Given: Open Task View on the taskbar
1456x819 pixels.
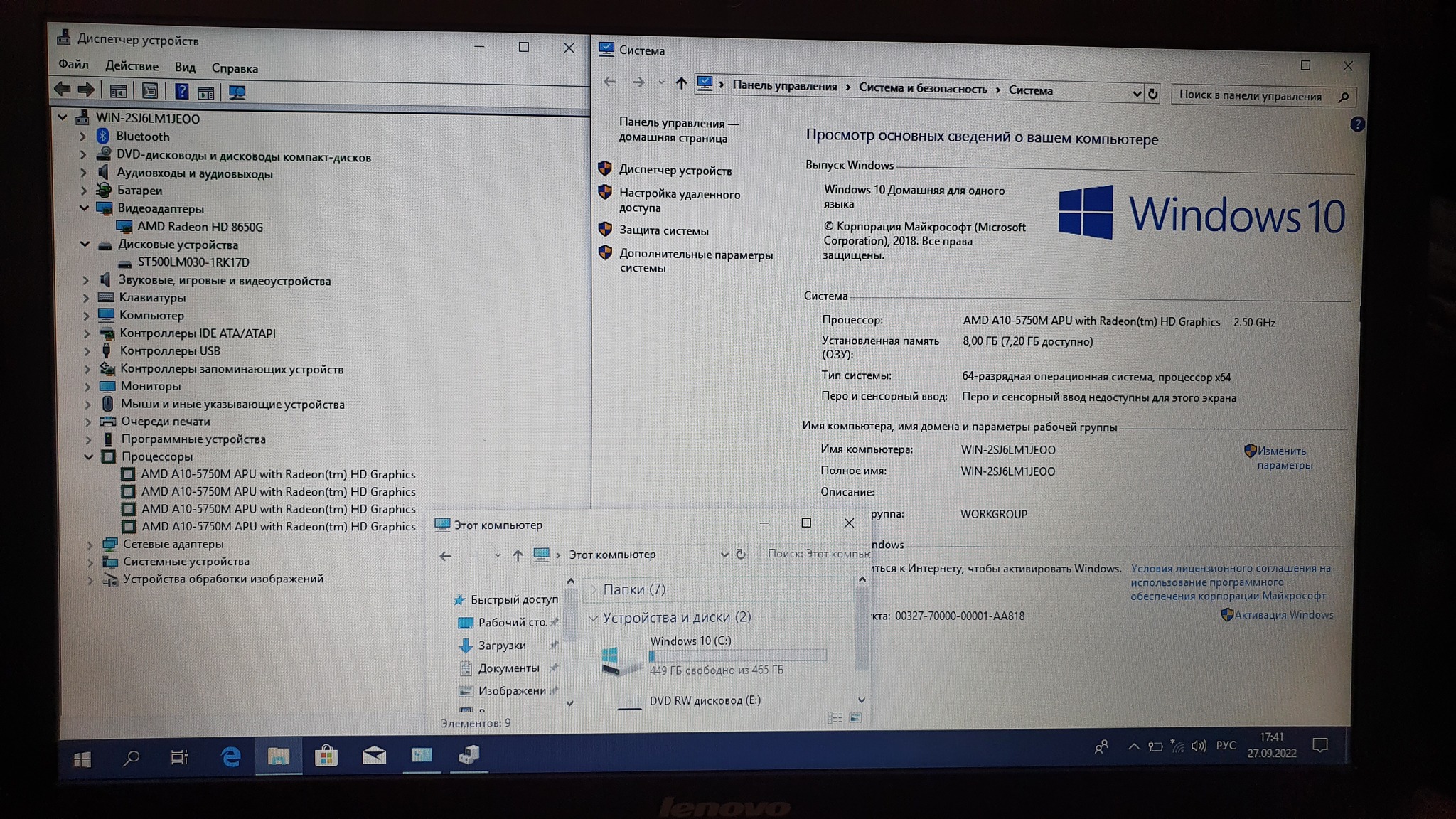Looking at the screenshot, I should [x=179, y=757].
